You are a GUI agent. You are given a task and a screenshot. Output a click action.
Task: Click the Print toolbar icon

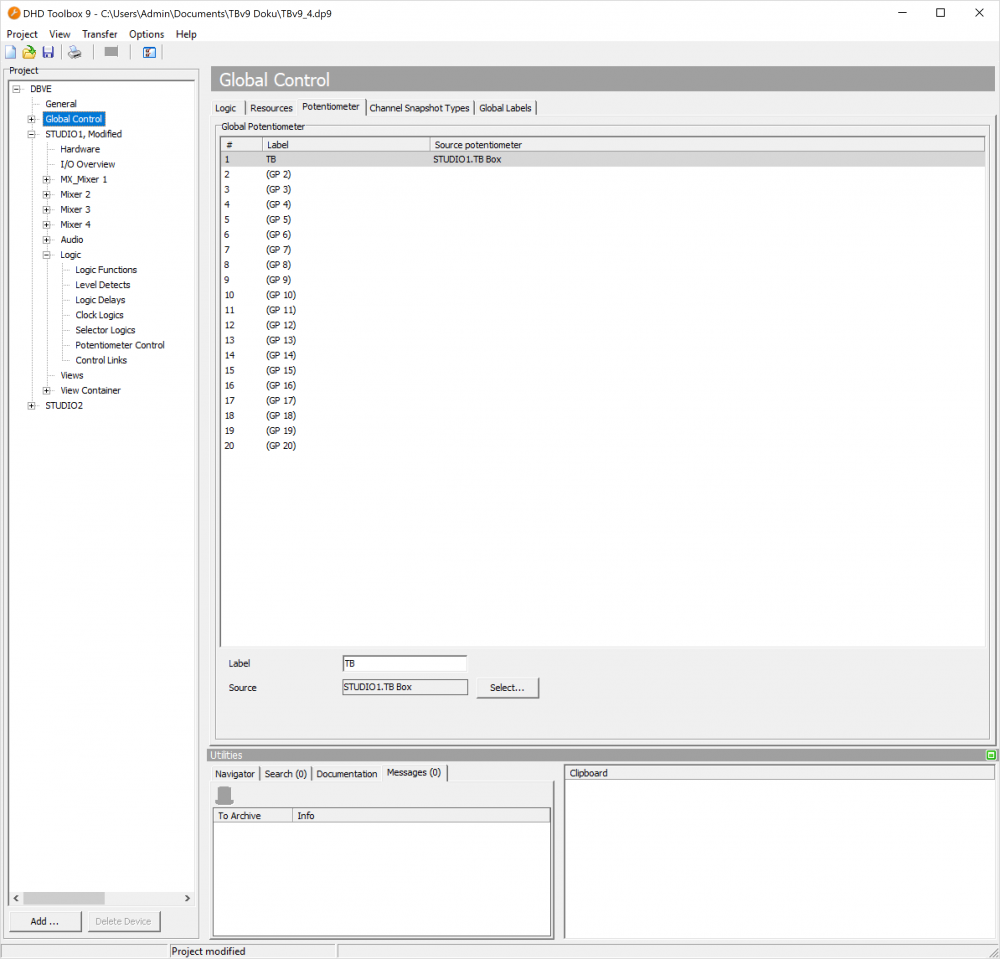[x=75, y=52]
